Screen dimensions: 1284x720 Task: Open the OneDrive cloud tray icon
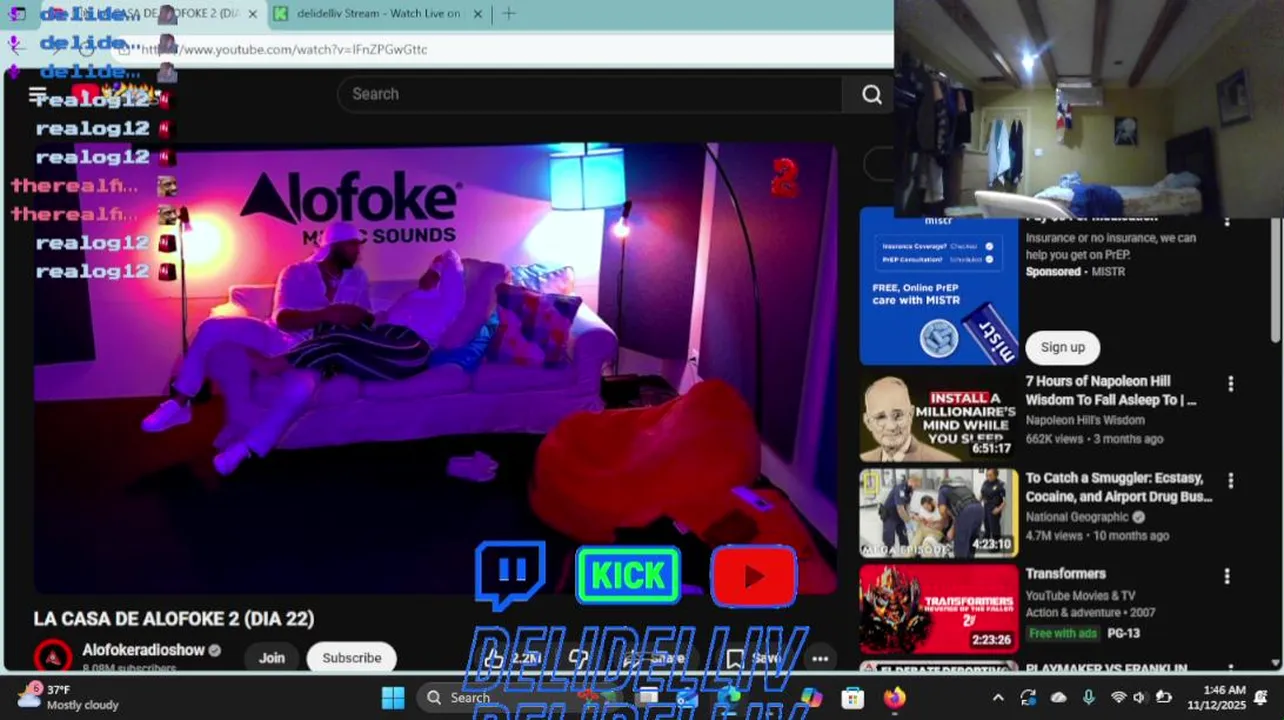tap(1058, 698)
